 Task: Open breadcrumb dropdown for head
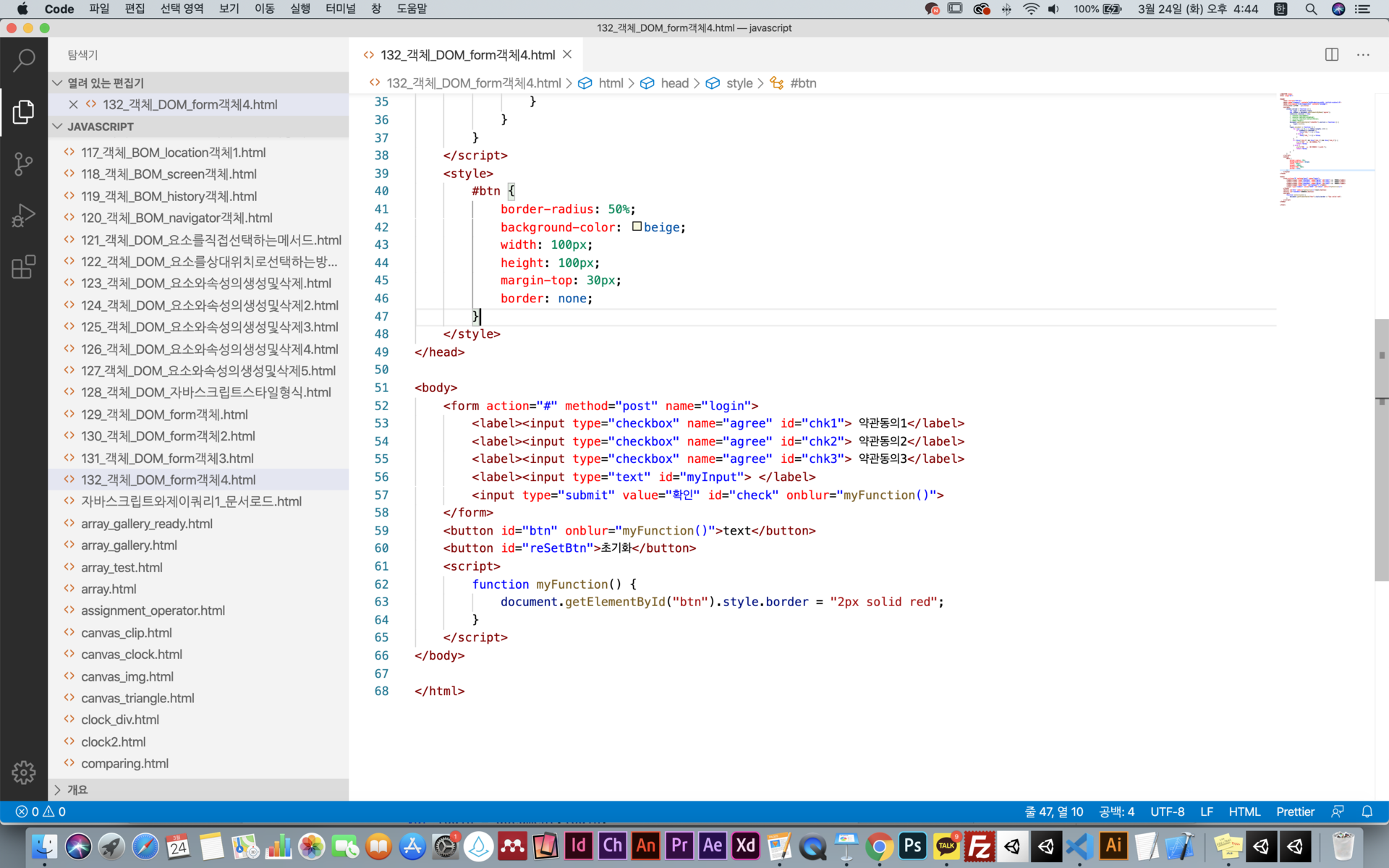[x=674, y=83]
